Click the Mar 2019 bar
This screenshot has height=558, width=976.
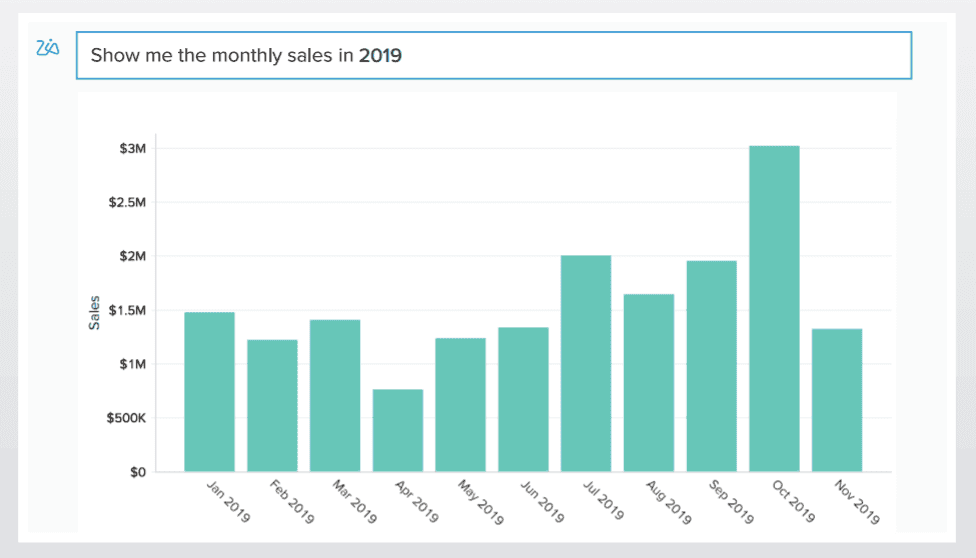[335, 395]
